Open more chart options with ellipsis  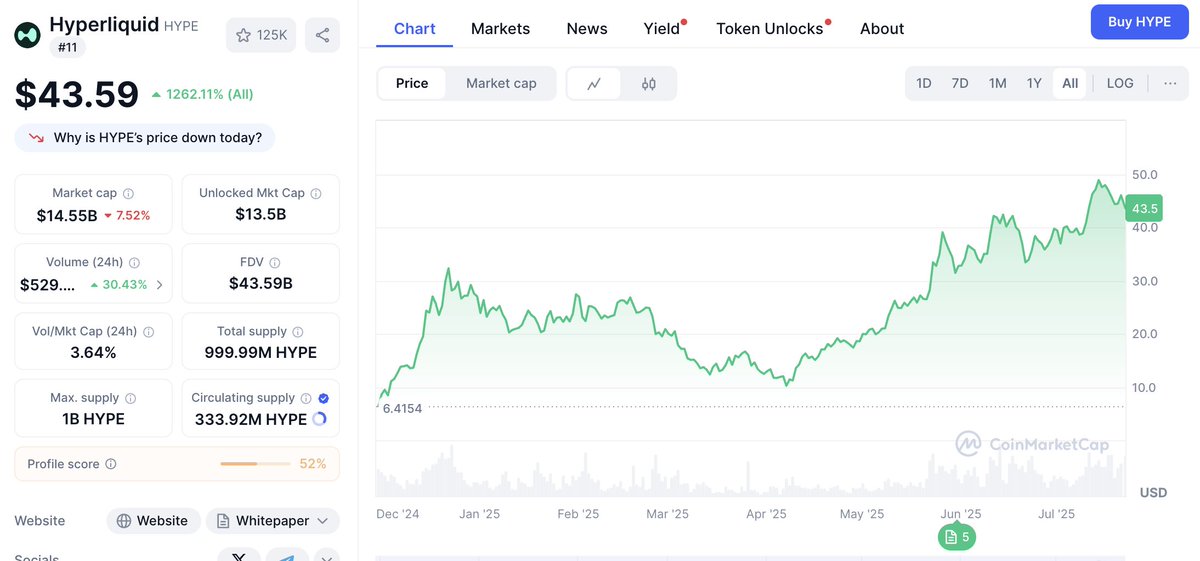pyautogui.click(x=1170, y=84)
